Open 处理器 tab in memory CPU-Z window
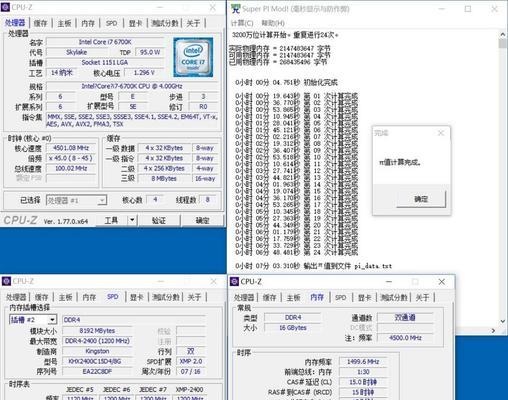Viewport: 508px width, 400px height. click(x=244, y=297)
